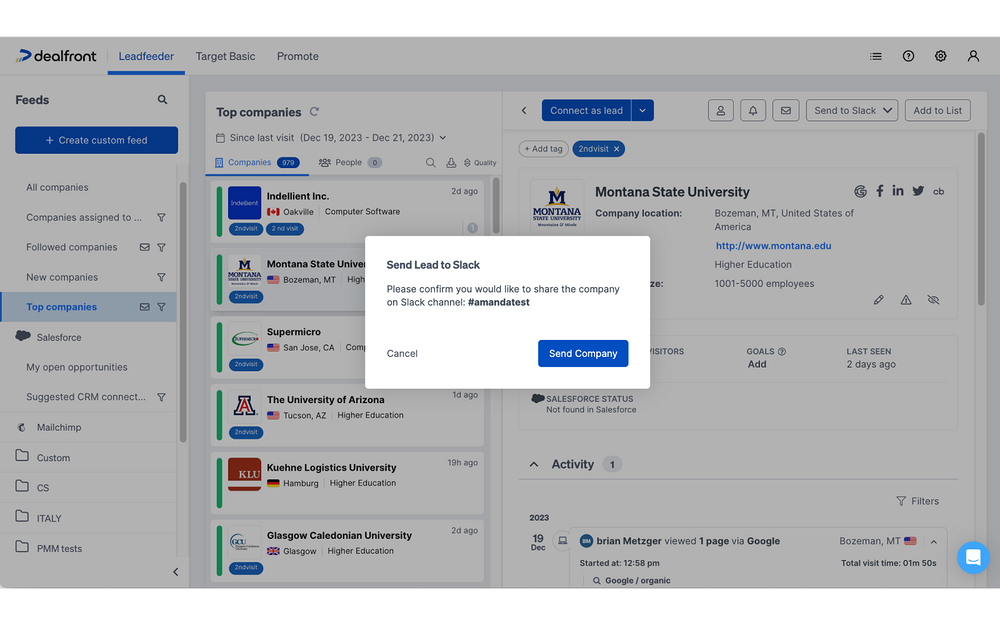Screen dimensions: 1000x625
Task: Open the settings gear icon
Action: (x=941, y=56)
